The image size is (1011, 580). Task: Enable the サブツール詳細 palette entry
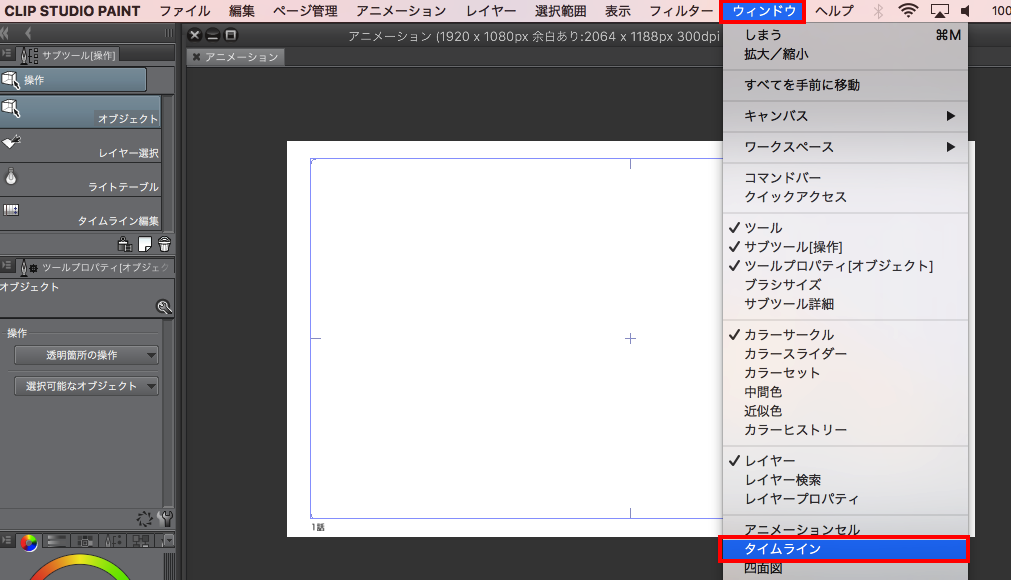[x=845, y=304]
